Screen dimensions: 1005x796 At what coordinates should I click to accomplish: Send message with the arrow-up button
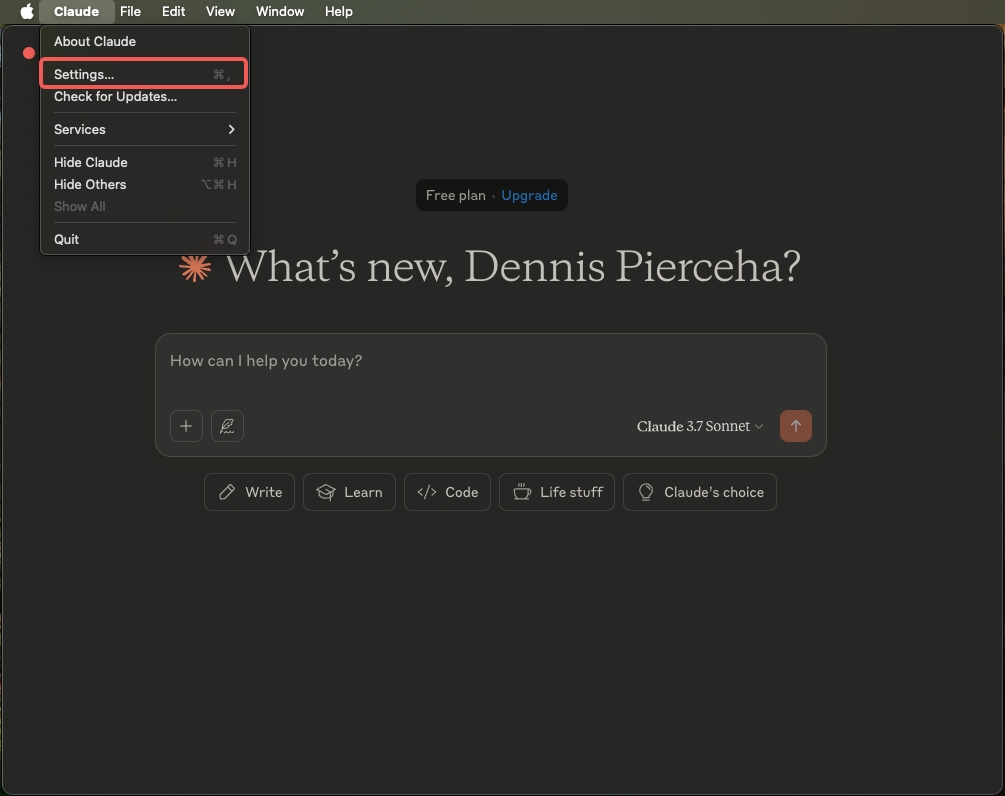pyautogui.click(x=795, y=426)
